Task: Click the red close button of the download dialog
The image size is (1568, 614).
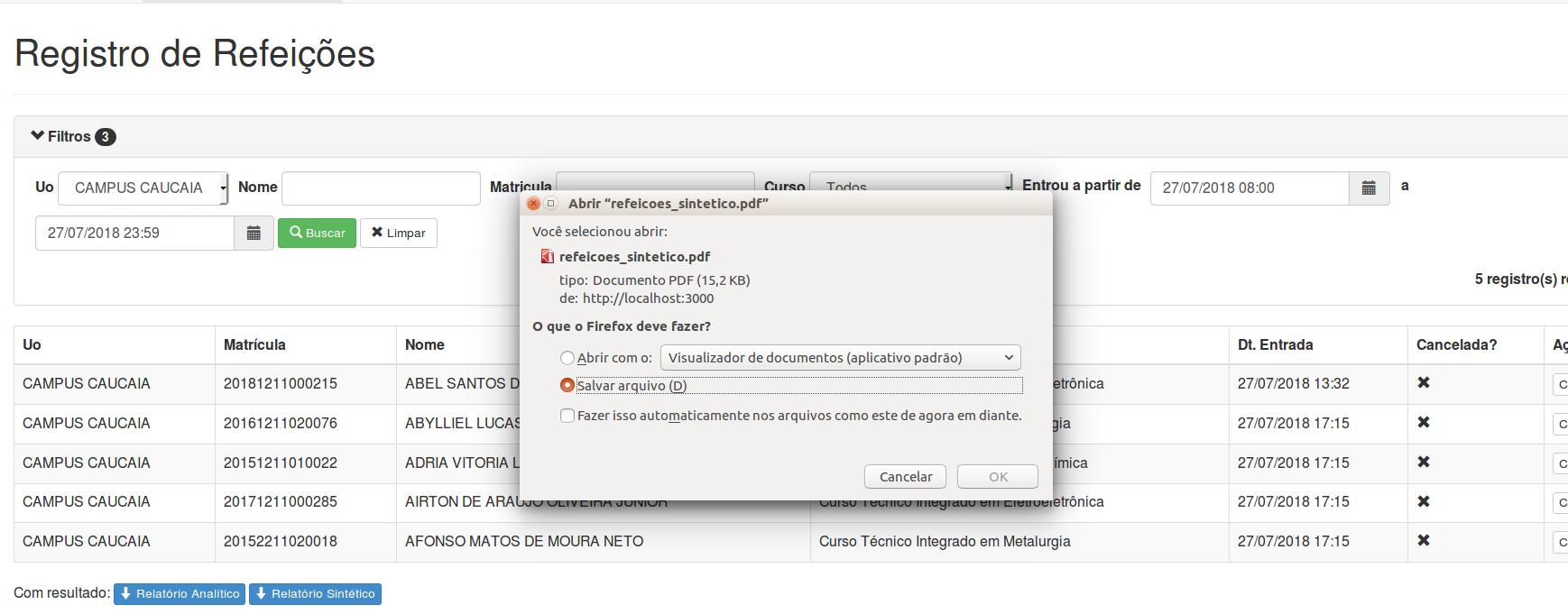Action: tap(533, 204)
